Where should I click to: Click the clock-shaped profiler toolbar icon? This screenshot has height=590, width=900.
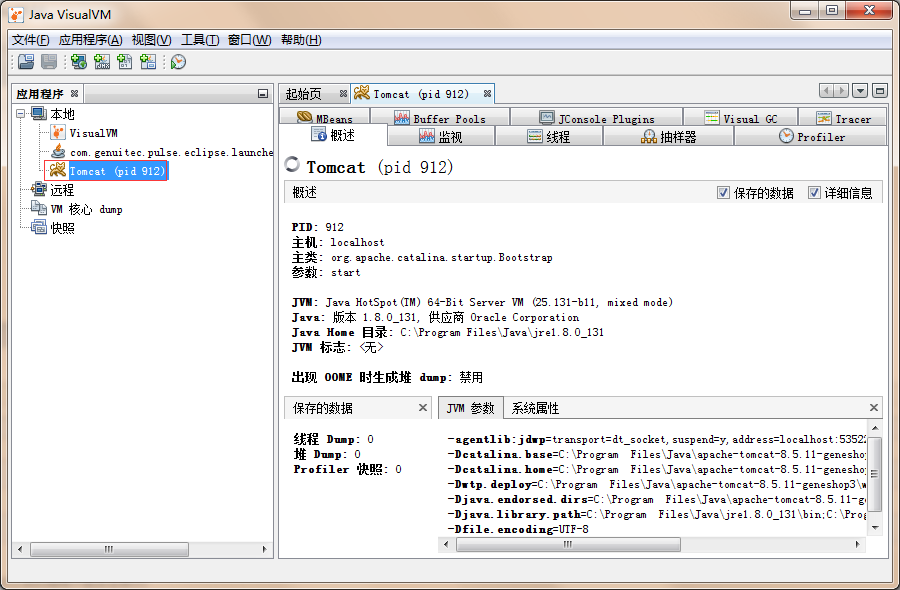(178, 61)
